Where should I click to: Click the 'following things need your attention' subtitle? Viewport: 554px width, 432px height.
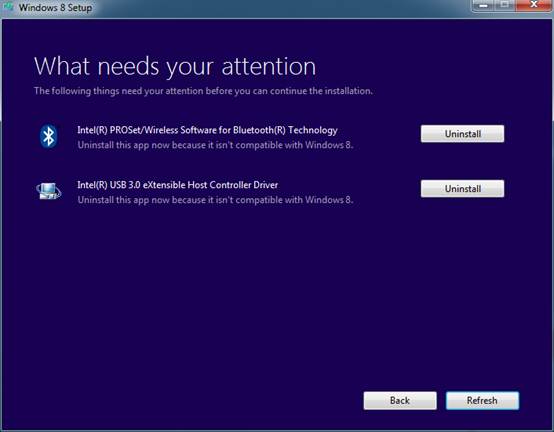(203, 91)
